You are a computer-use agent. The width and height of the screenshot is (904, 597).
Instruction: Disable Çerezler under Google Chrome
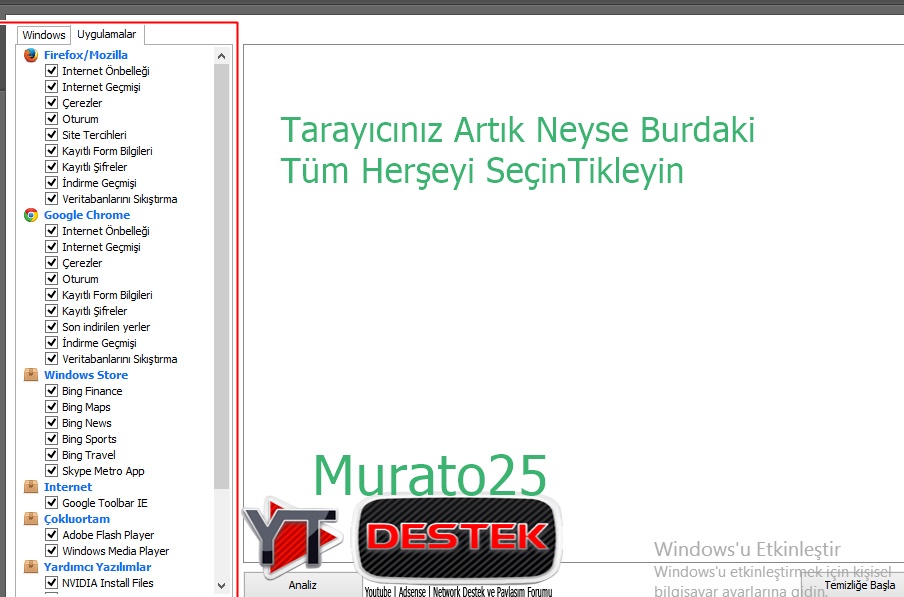coord(51,263)
